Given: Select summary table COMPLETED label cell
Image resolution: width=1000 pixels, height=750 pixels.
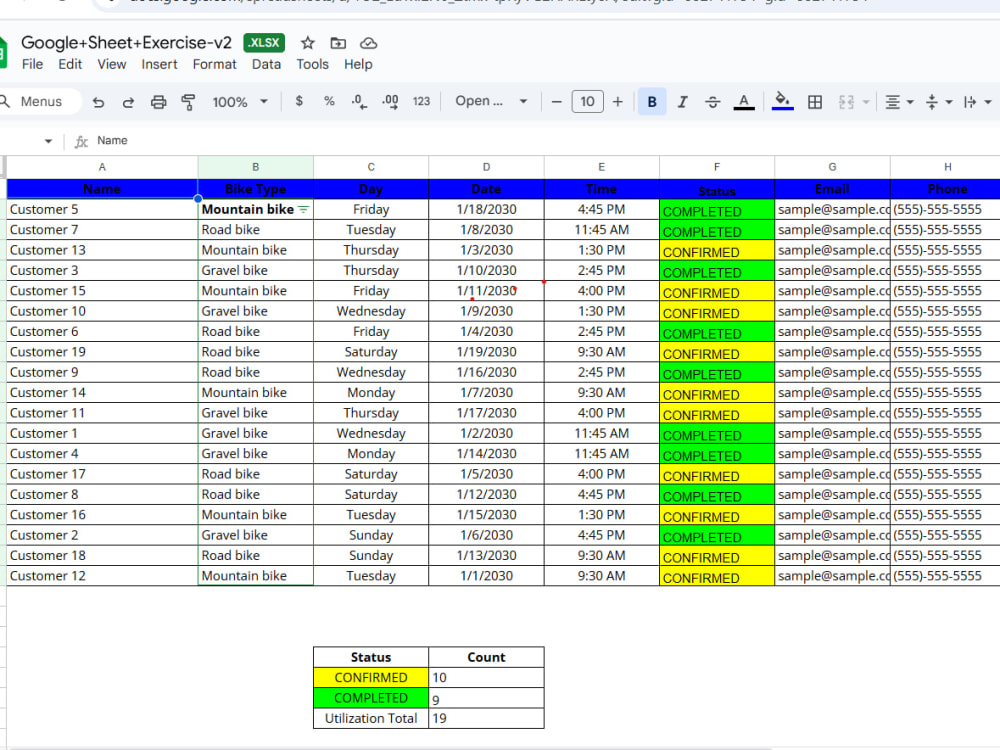Looking at the screenshot, I should pos(371,698).
